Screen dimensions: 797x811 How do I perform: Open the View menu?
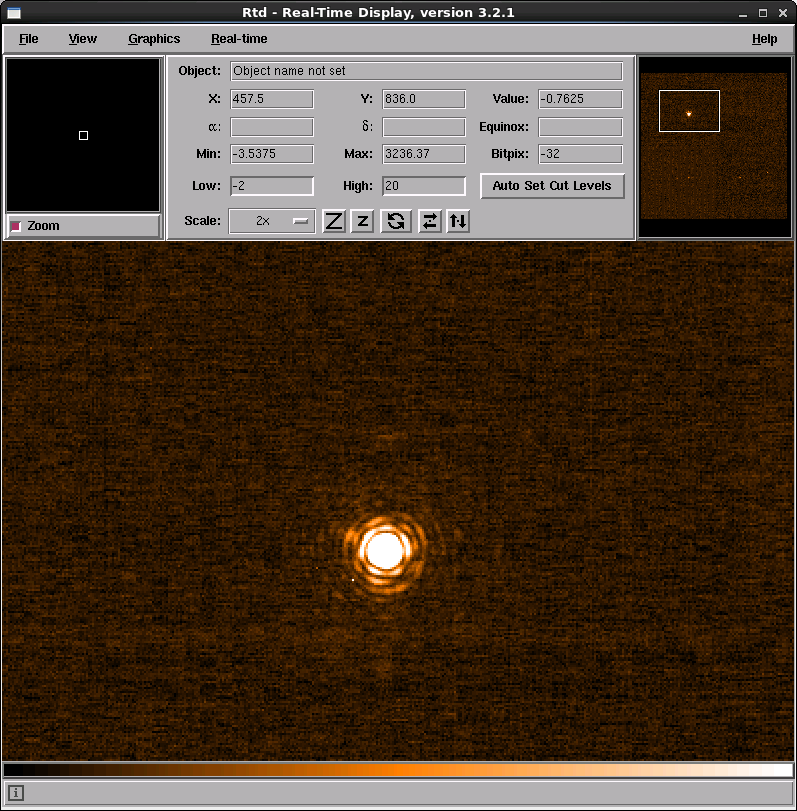(x=83, y=39)
